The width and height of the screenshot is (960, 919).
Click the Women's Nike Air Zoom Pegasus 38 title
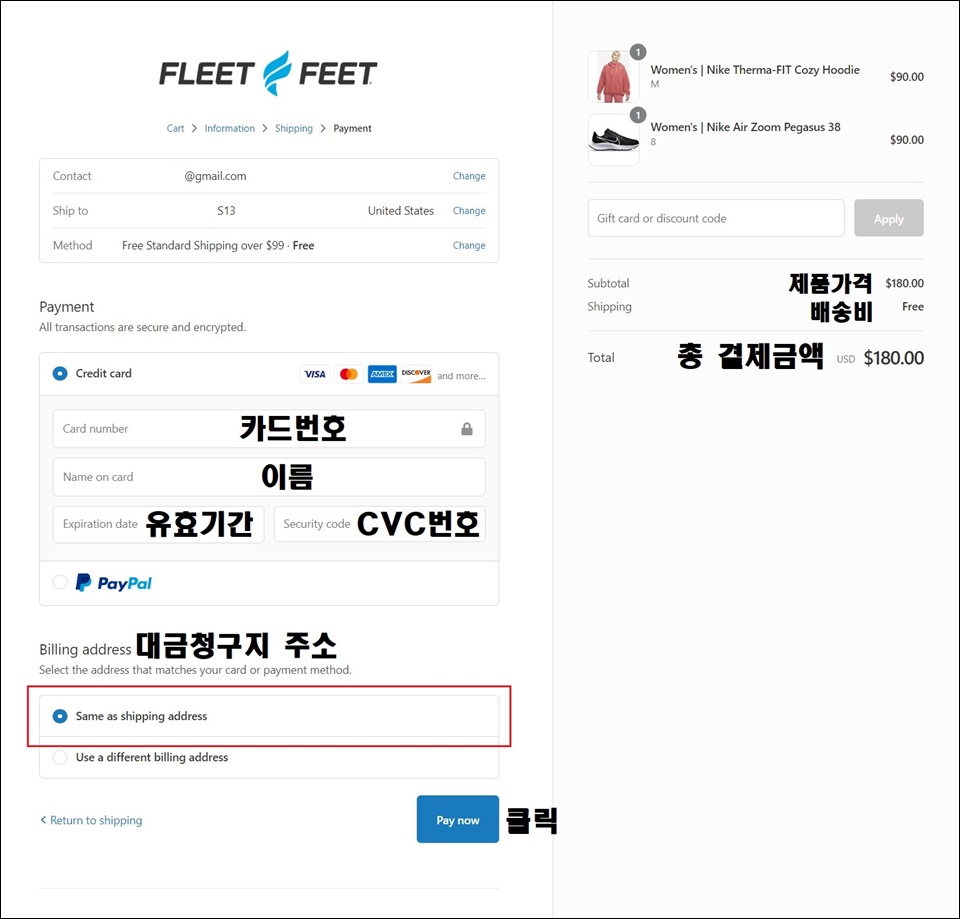coord(745,127)
